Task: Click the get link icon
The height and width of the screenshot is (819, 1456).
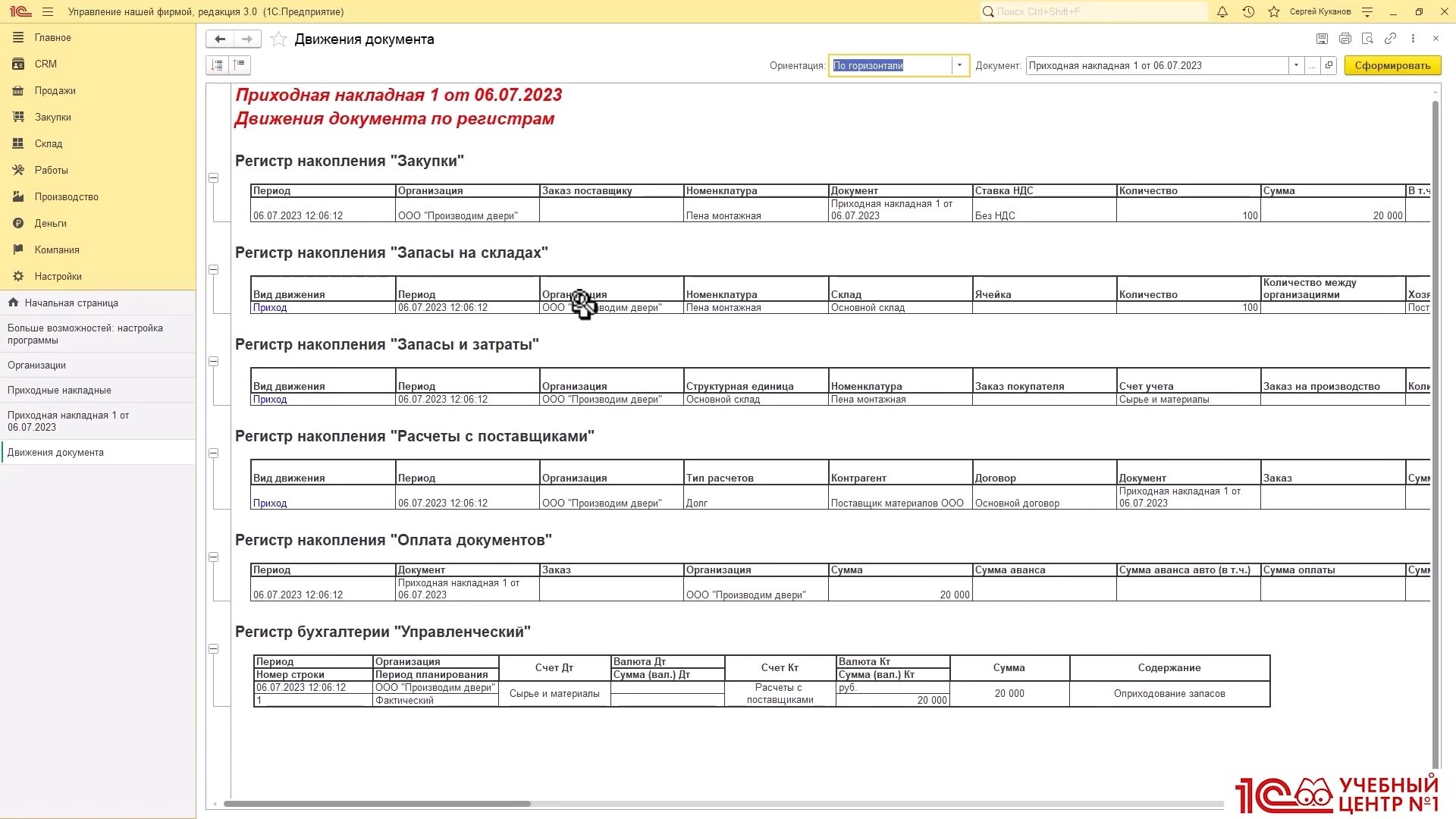Action: coord(1390,39)
